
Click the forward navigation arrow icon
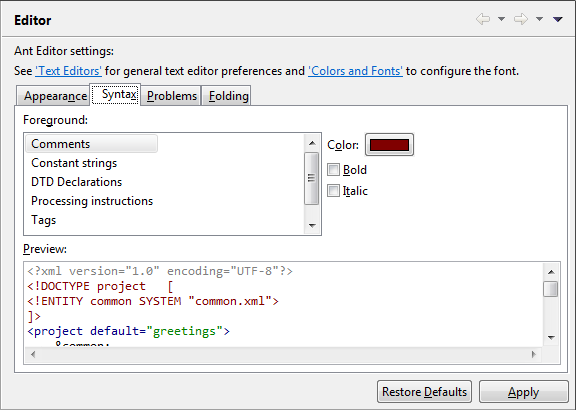[x=521, y=19]
